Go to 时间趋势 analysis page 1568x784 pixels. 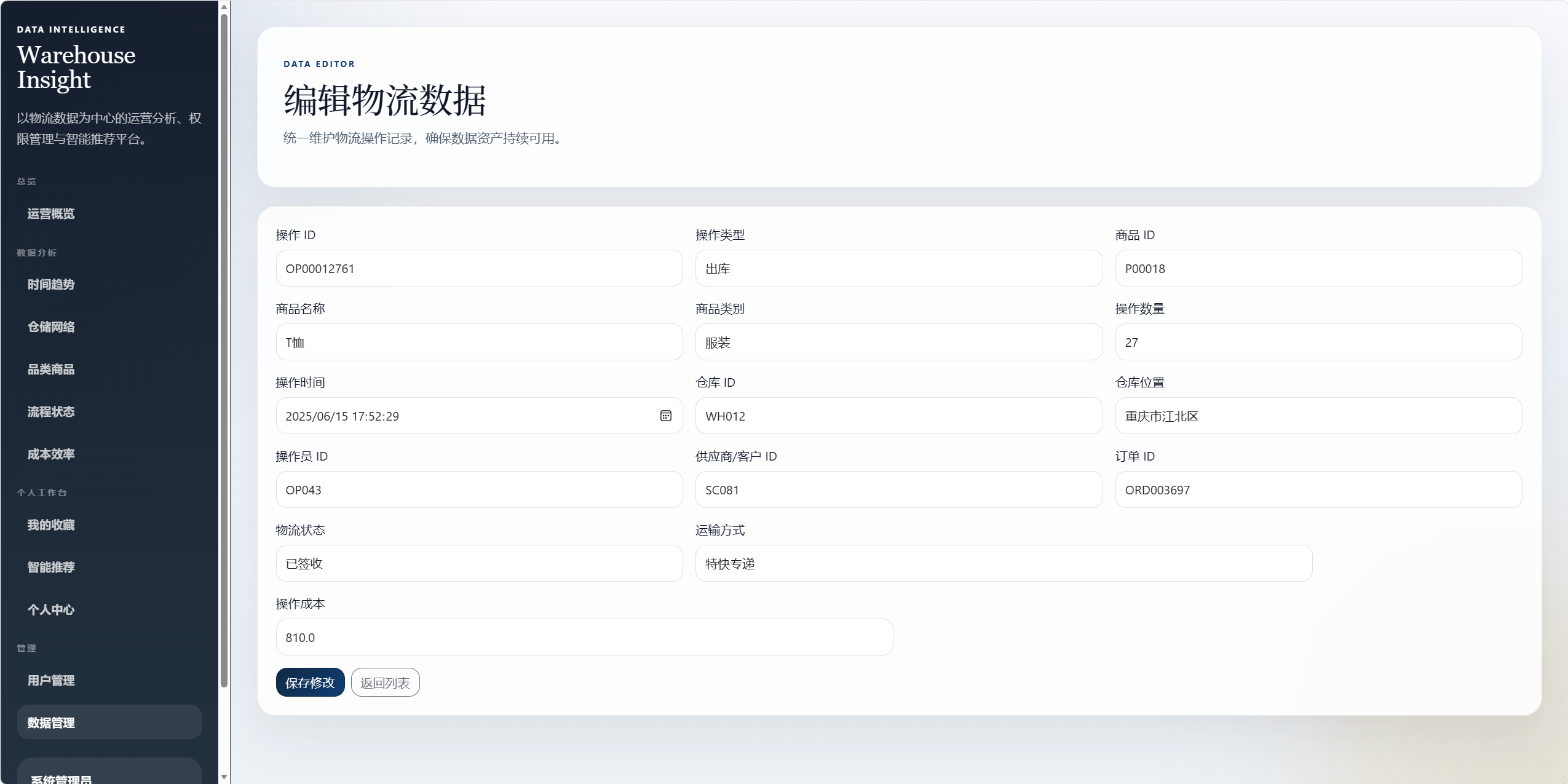pos(51,284)
